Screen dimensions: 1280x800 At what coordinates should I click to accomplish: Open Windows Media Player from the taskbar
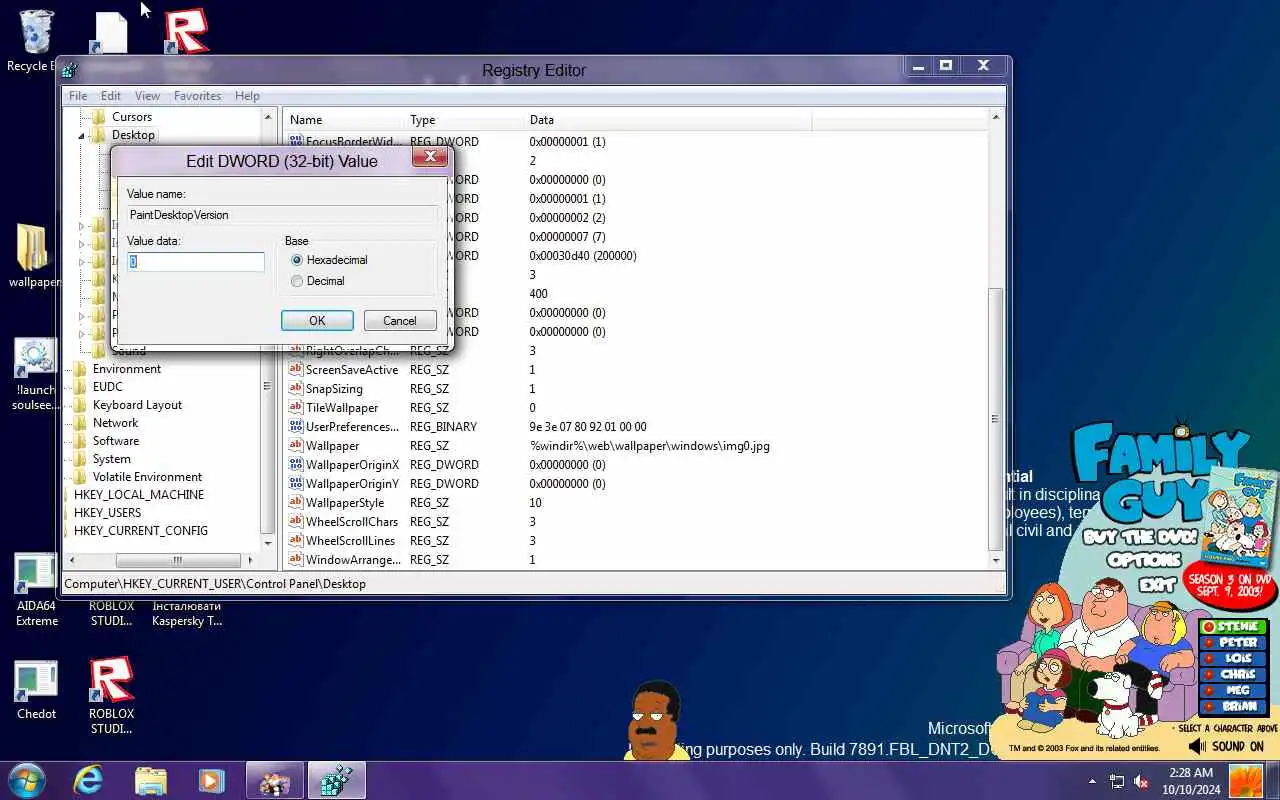coord(211,780)
